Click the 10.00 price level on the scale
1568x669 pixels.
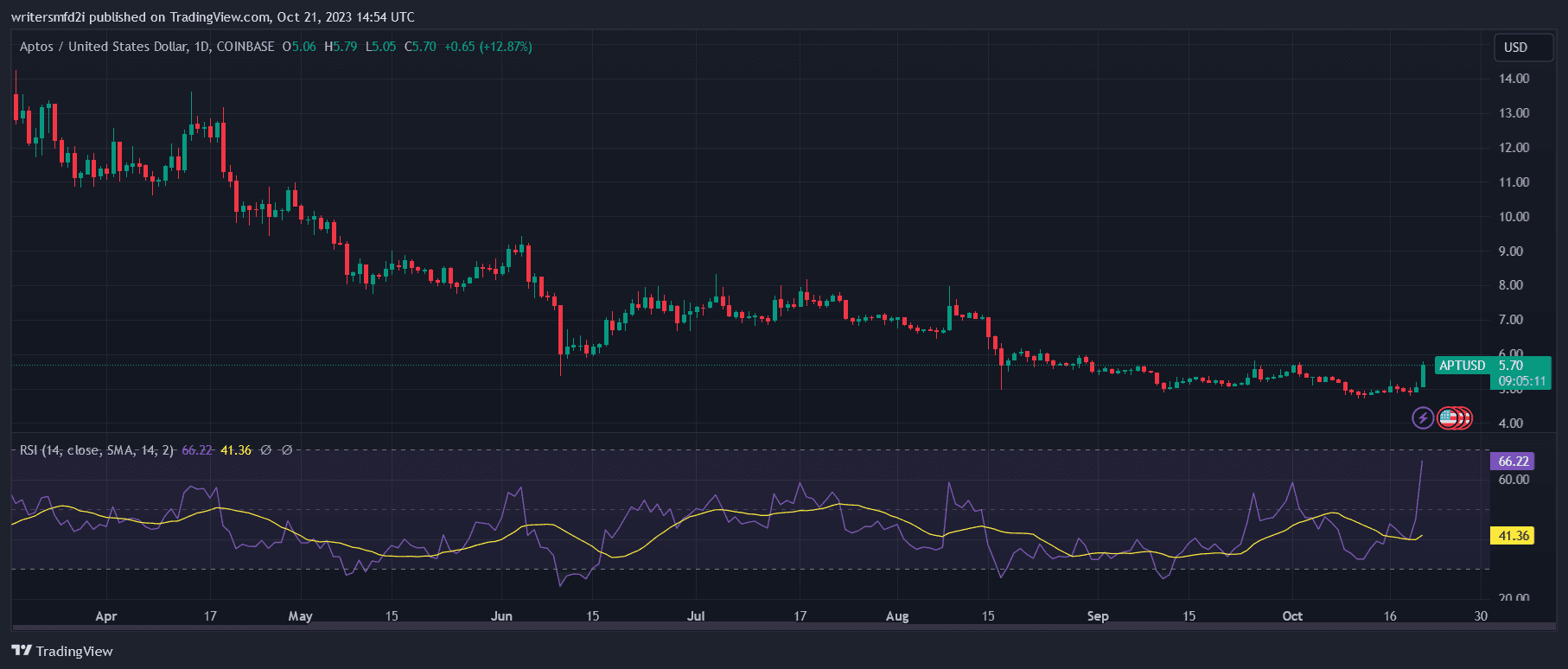pyautogui.click(x=1514, y=217)
